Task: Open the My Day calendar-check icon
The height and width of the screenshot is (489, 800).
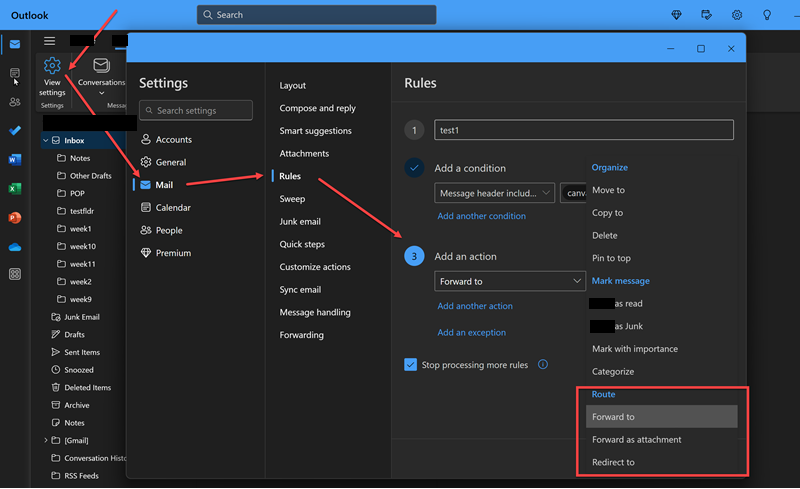Action: 707,15
